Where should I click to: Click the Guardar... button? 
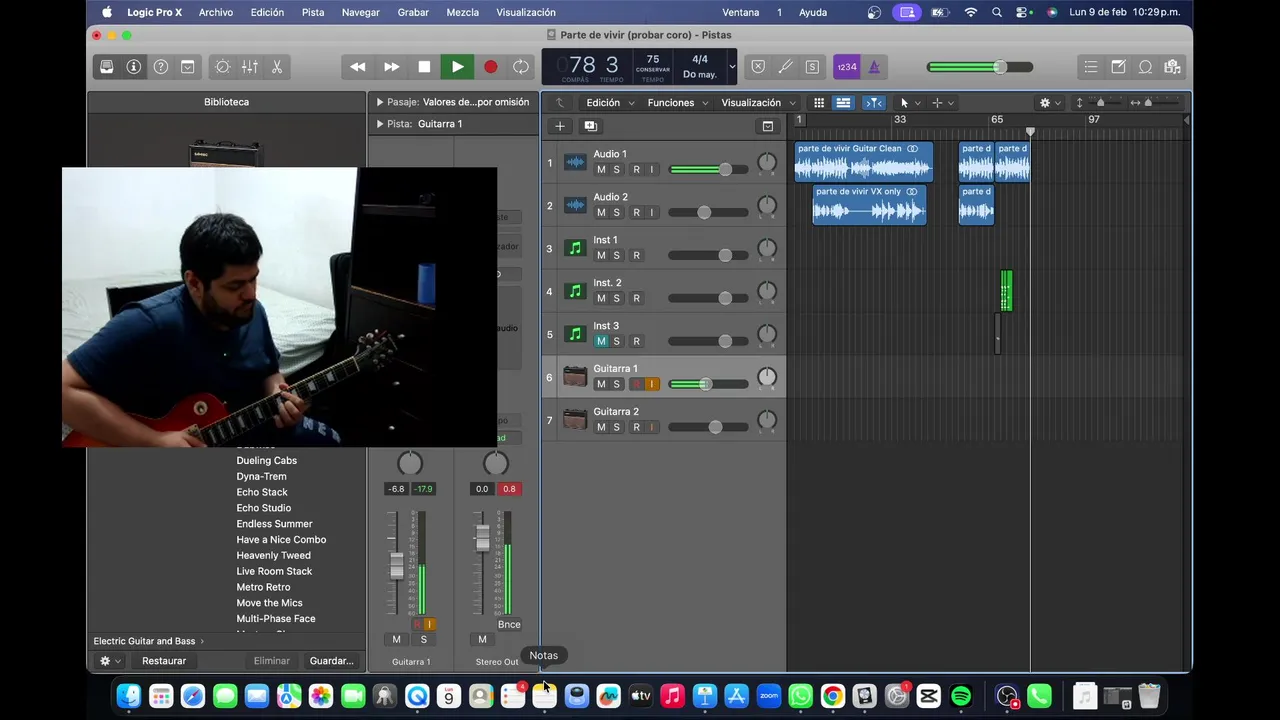[x=332, y=661]
